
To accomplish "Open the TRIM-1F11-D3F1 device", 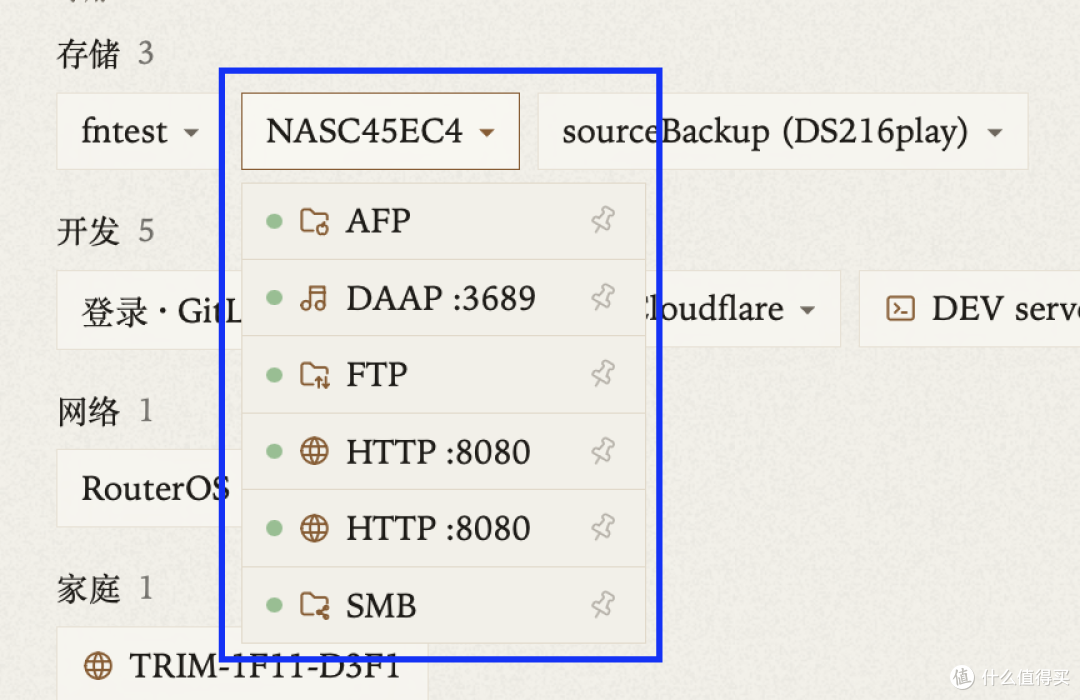I will pyautogui.click(x=242, y=666).
